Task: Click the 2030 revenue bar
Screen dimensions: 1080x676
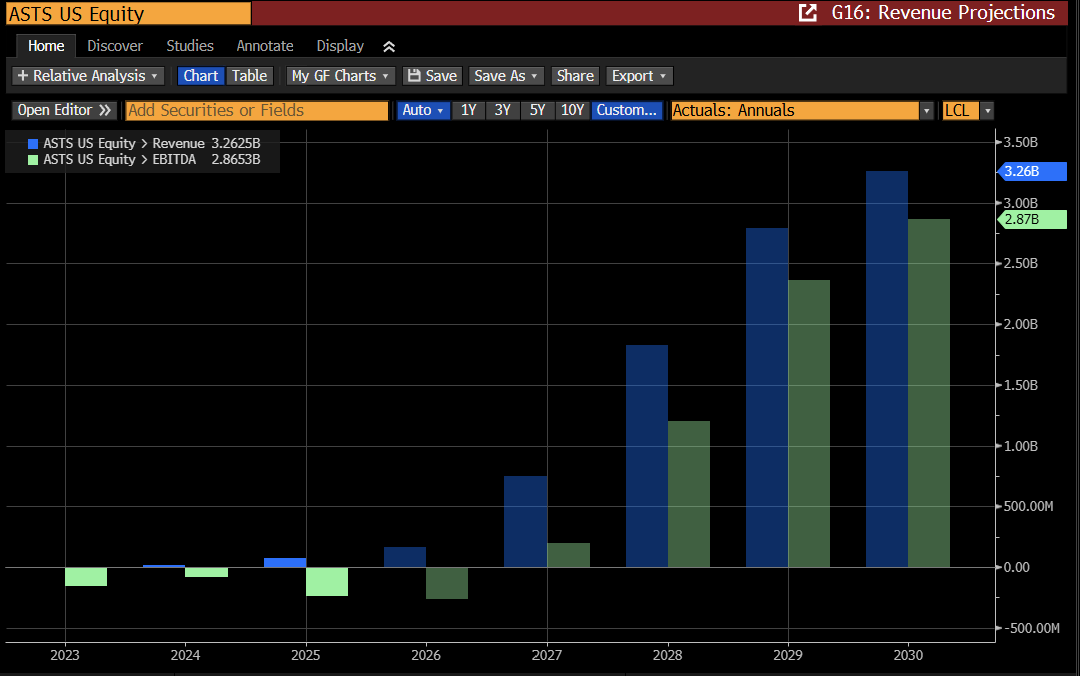Action: coord(886,369)
